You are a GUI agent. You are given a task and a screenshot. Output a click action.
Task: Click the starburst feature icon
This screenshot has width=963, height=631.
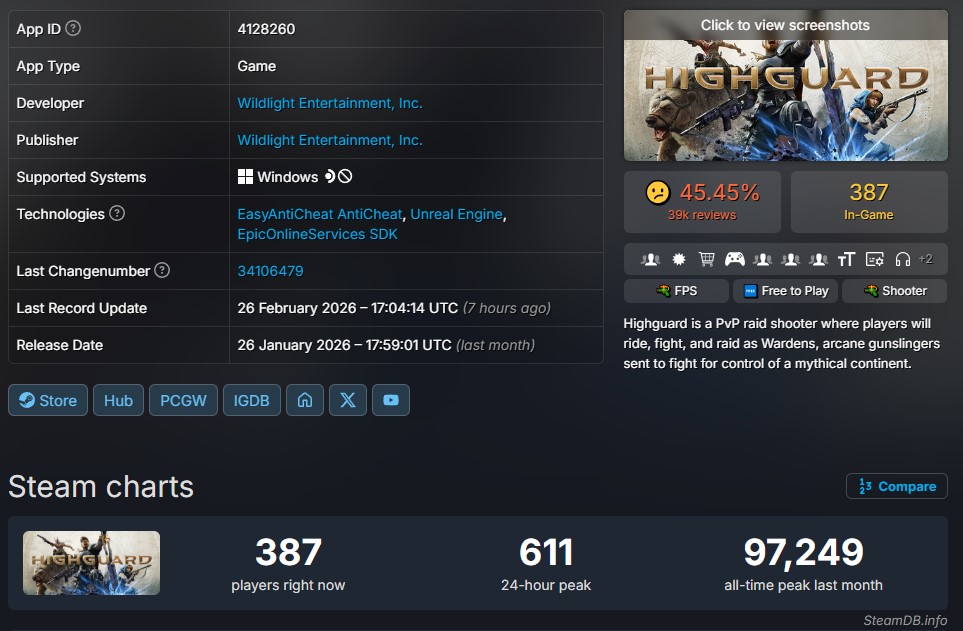pos(679,259)
